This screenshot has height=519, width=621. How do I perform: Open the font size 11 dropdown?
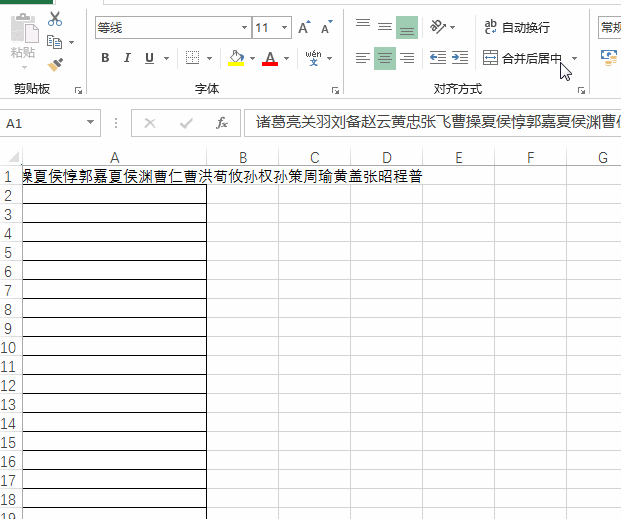click(284, 28)
